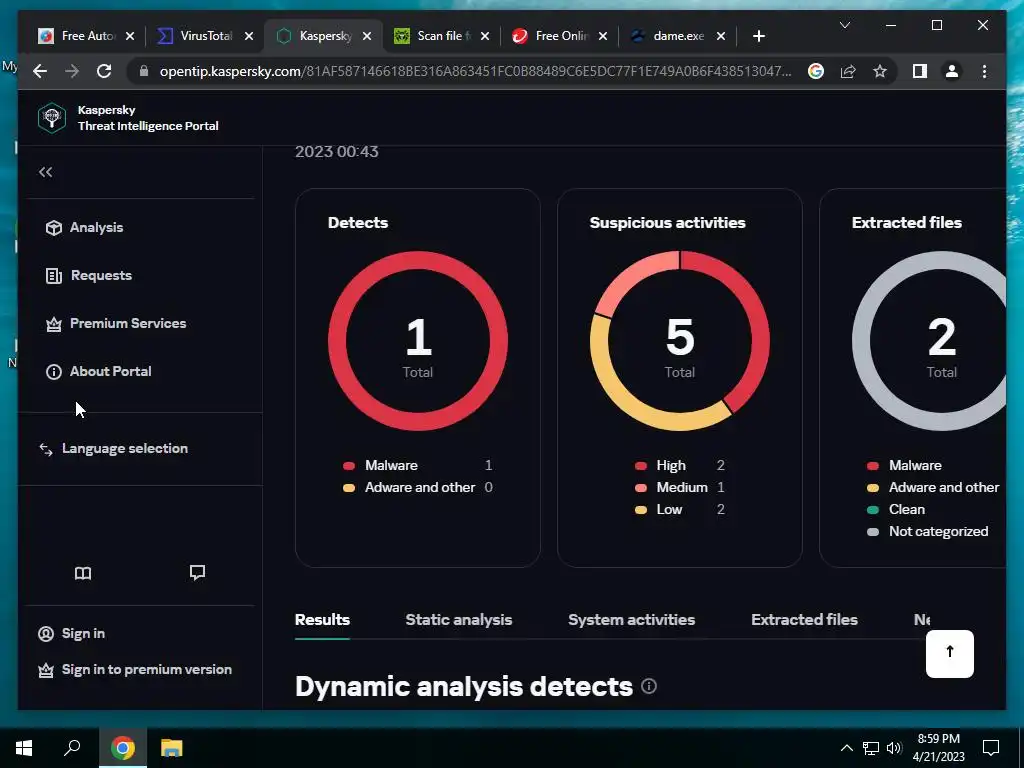Click Sign in to premium version
1024x768 pixels.
pos(135,669)
